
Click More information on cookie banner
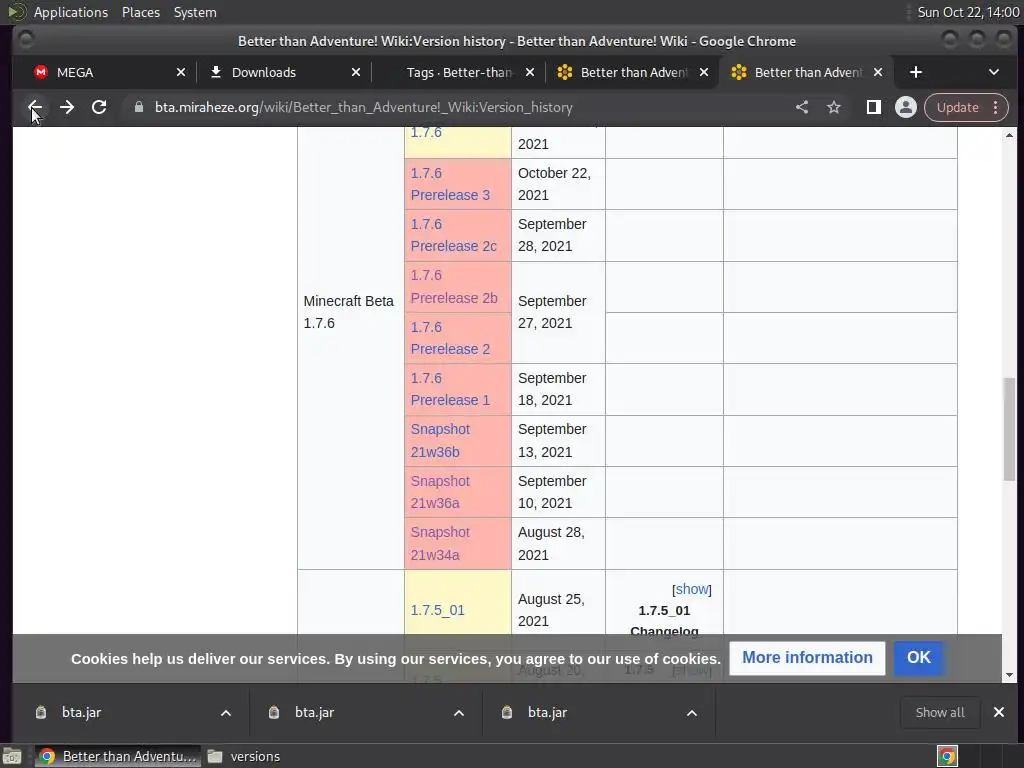pyautogui.click(x=807, y=658)
